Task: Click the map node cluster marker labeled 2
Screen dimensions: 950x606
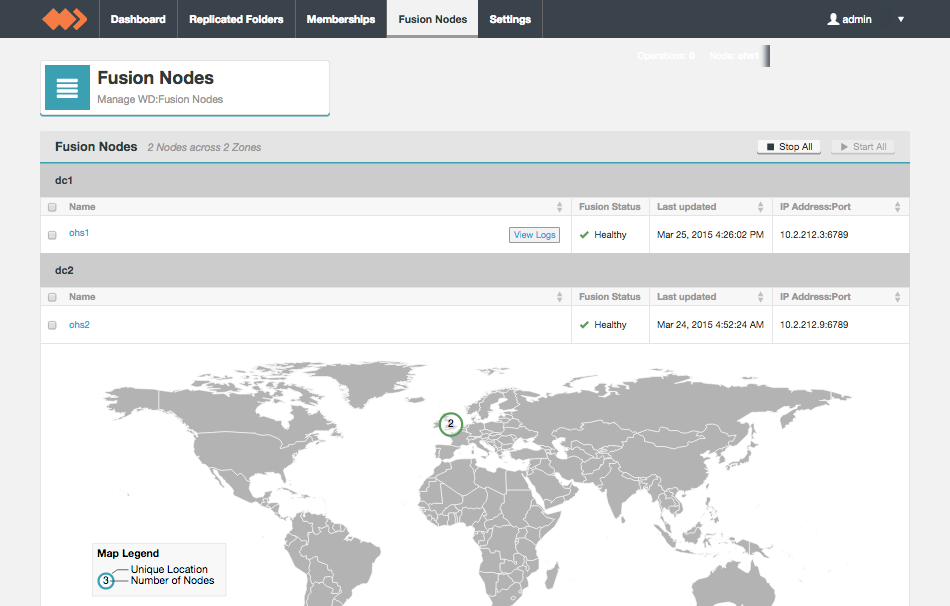Action: tap(451, 424)
